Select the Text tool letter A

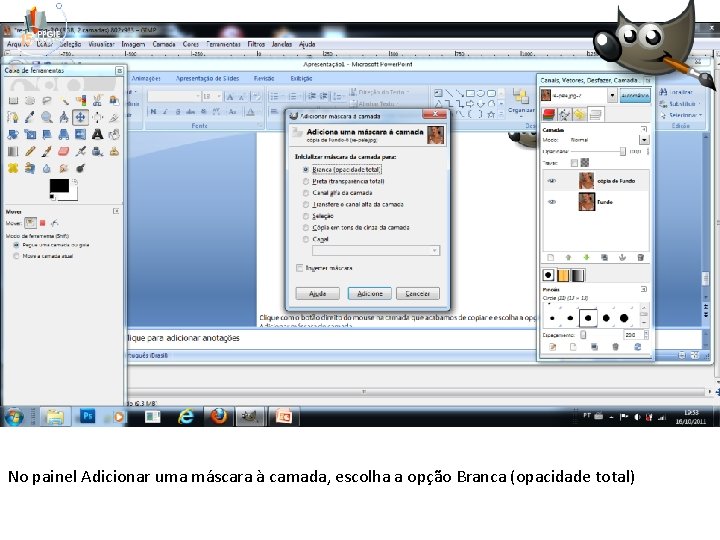point(97,135)
